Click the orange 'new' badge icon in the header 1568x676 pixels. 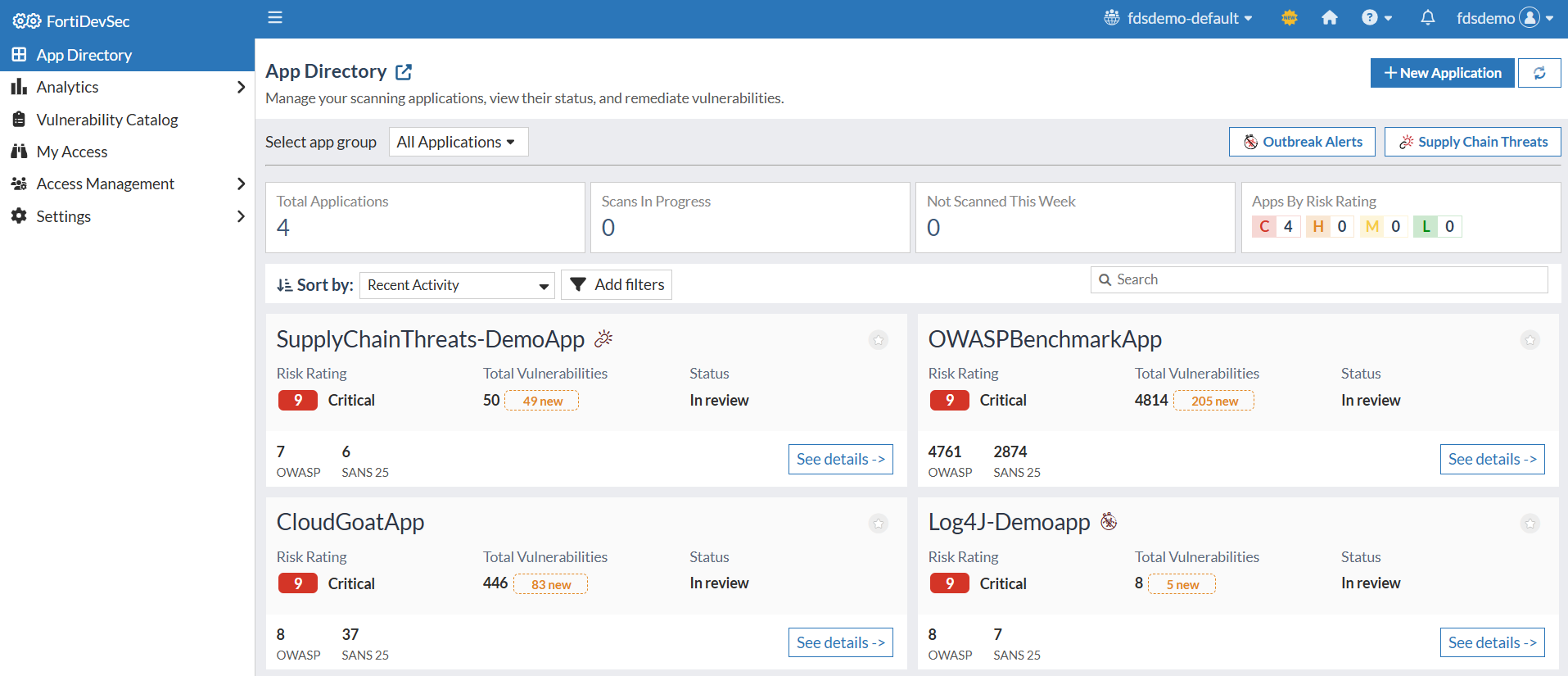click(1290, 17)
